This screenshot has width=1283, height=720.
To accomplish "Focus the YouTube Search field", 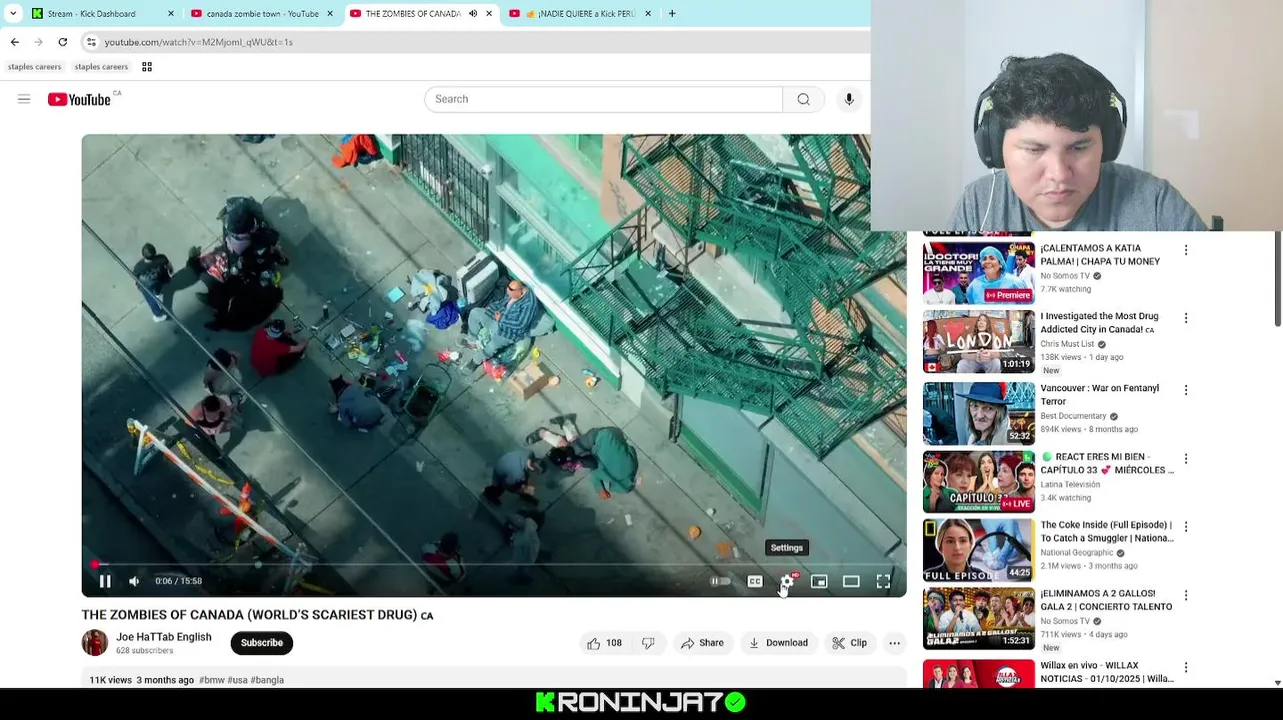I will 603,99.
